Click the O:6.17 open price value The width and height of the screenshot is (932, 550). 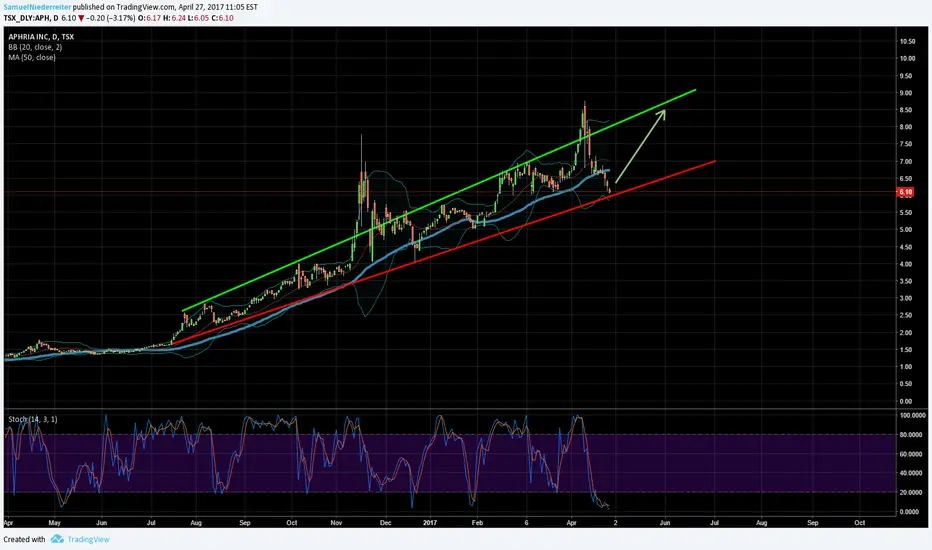pos(149,18)
